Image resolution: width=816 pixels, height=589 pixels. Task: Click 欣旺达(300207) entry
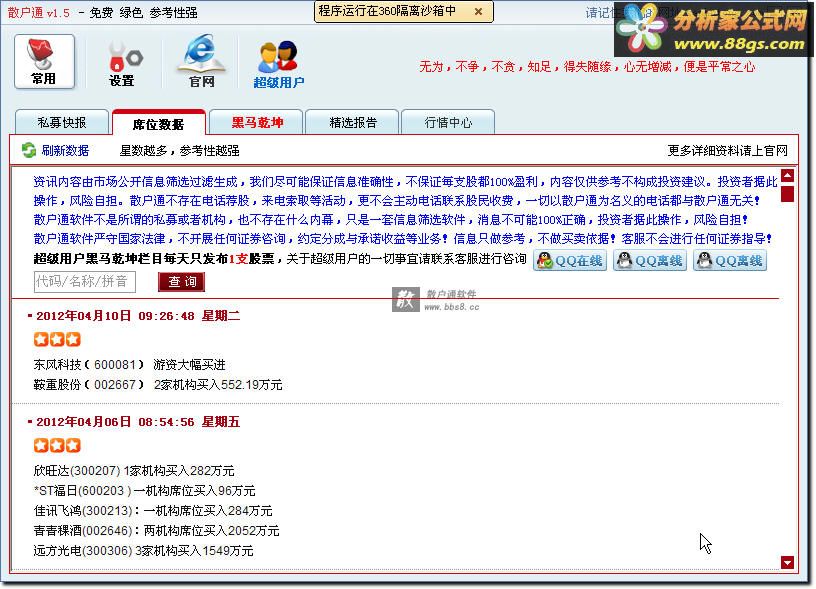[134, 471]
